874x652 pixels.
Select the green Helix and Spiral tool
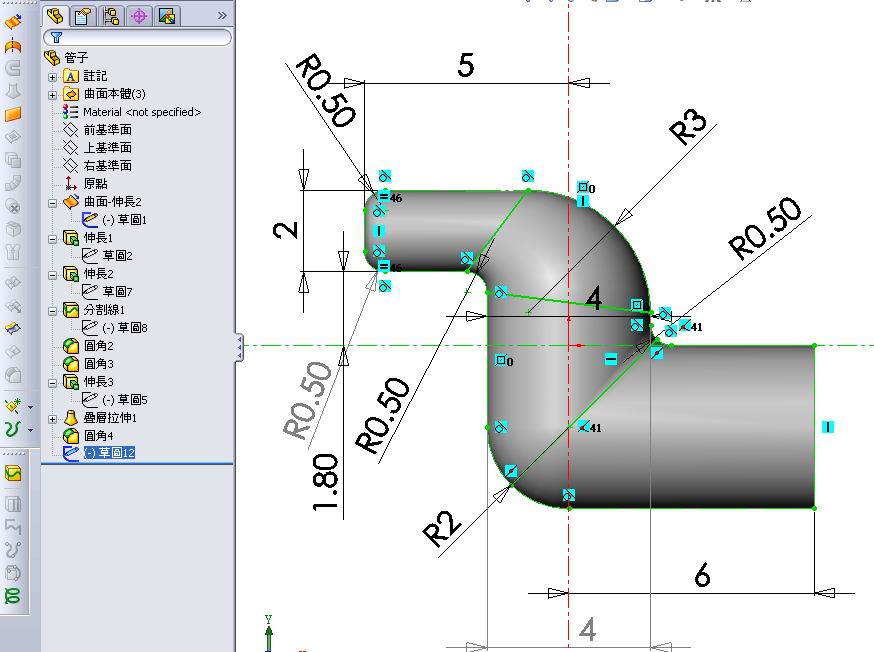click(13, 596)
